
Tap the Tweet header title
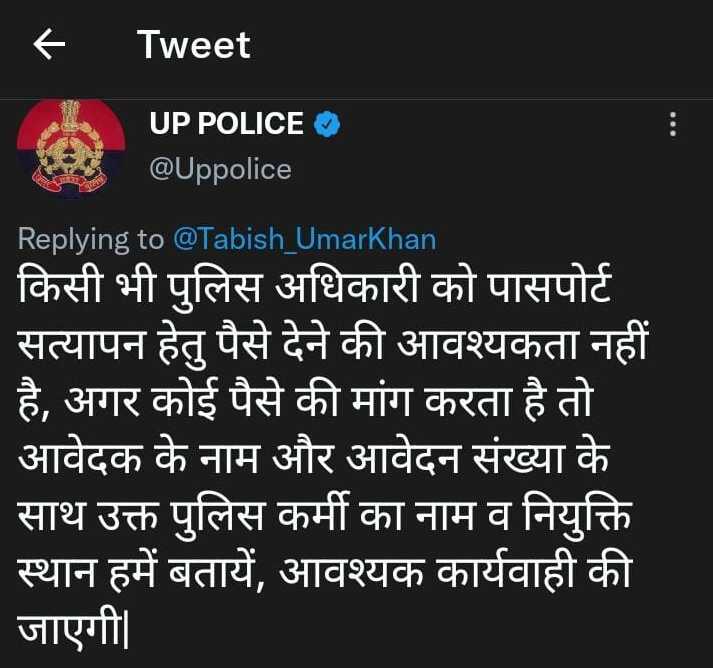[194, 45]
